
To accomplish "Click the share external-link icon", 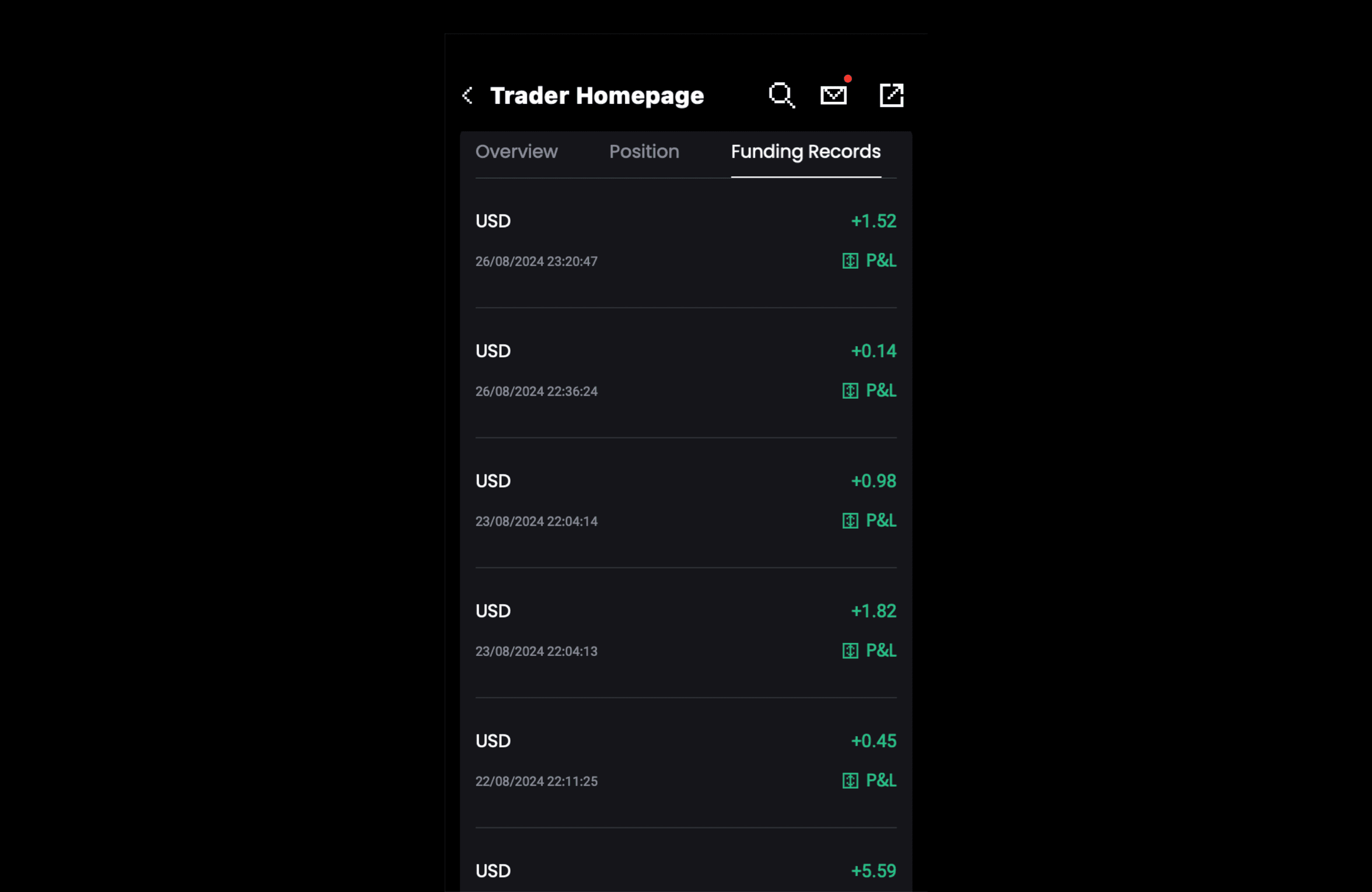I will [891, 95].
